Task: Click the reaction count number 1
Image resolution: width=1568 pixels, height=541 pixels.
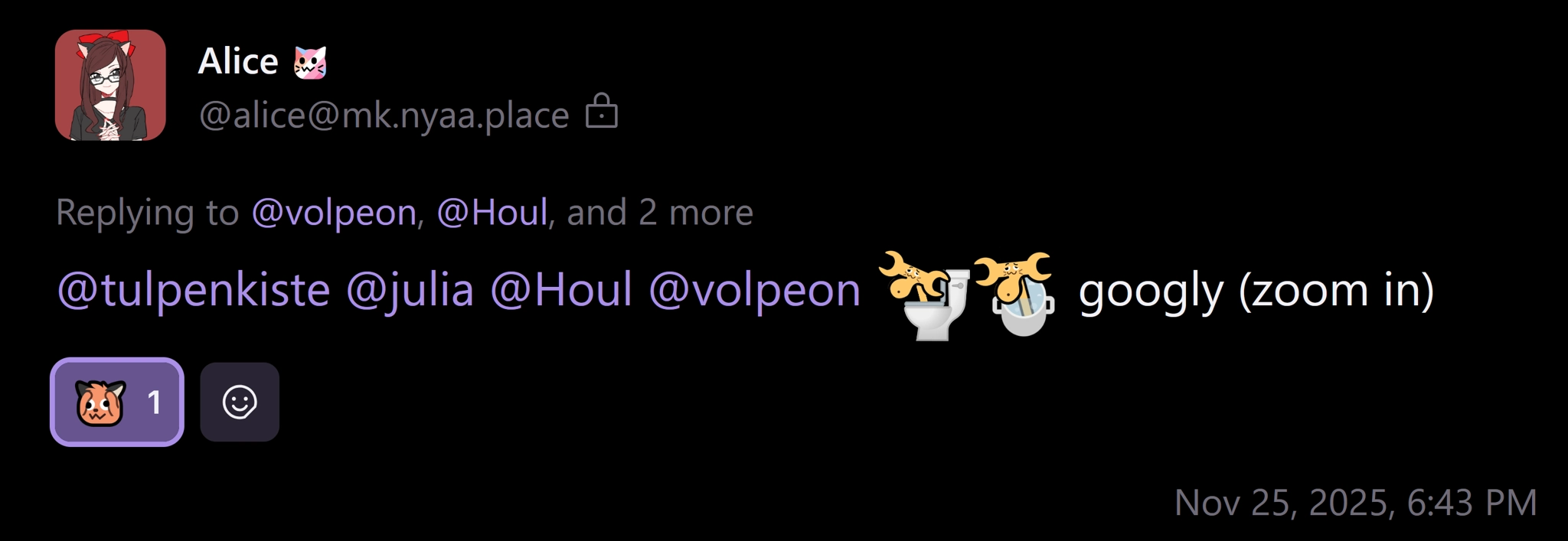Action: tap(155, 402)
